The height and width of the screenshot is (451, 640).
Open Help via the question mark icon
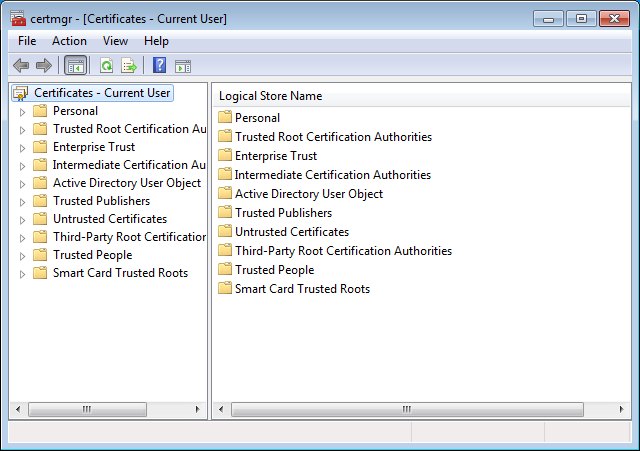point(159,66)
